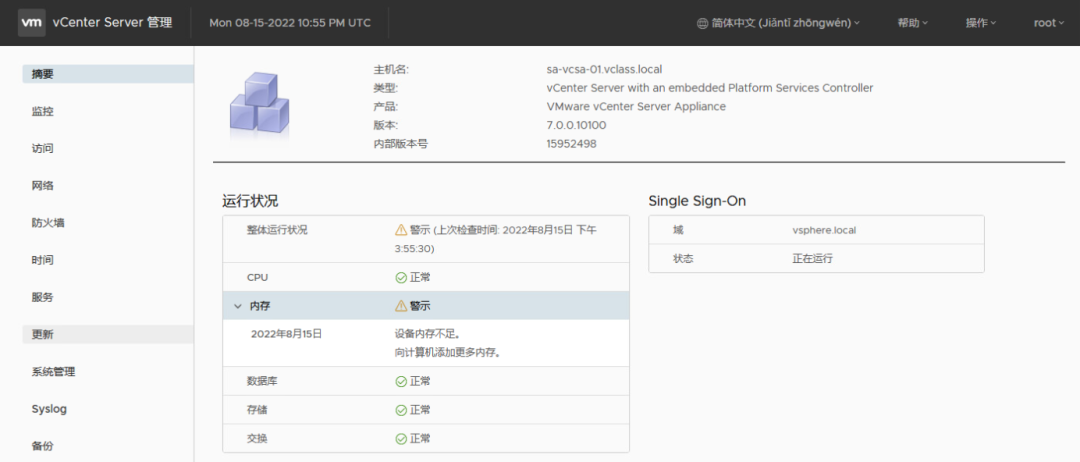This screenshot has width=1080, height=462.
Task: Open the 操作 actions dropdown
Action: (980, 23)
